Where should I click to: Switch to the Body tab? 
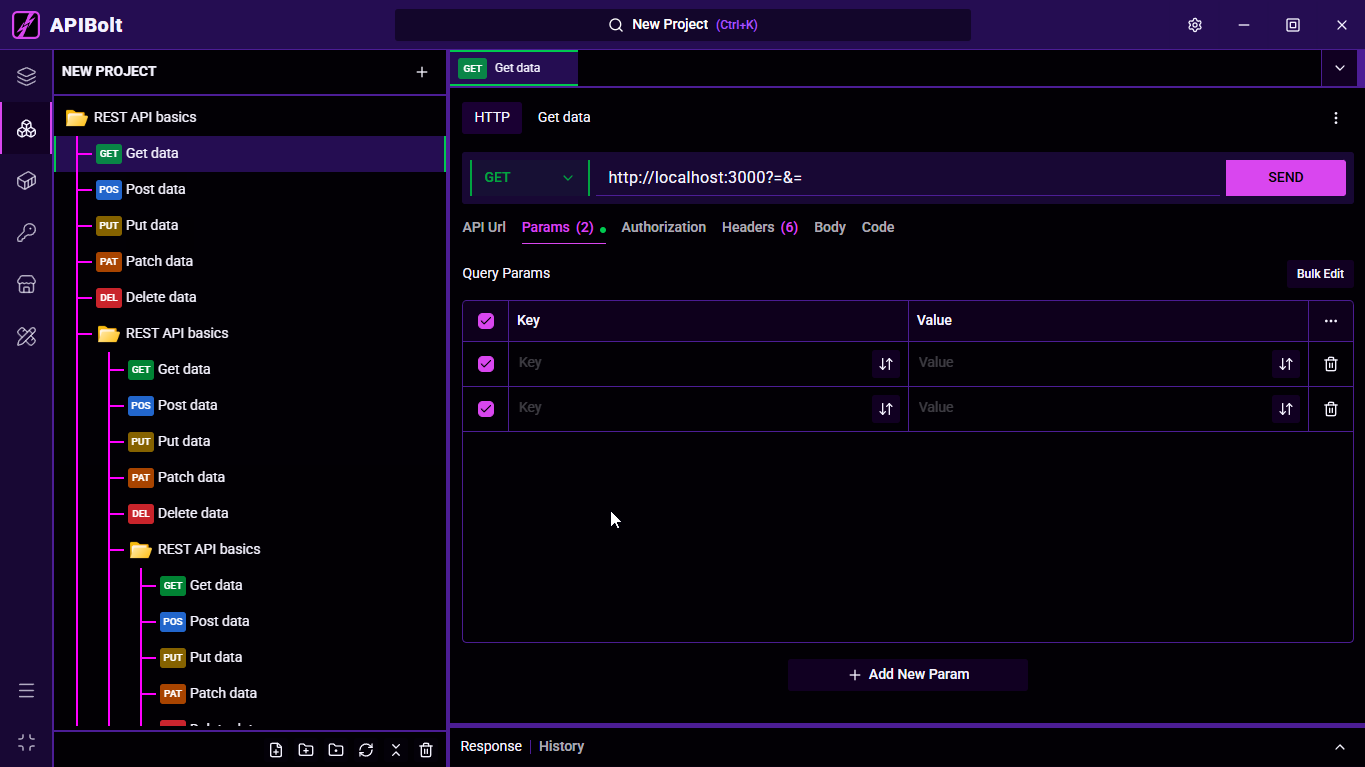tap(830, 227)
